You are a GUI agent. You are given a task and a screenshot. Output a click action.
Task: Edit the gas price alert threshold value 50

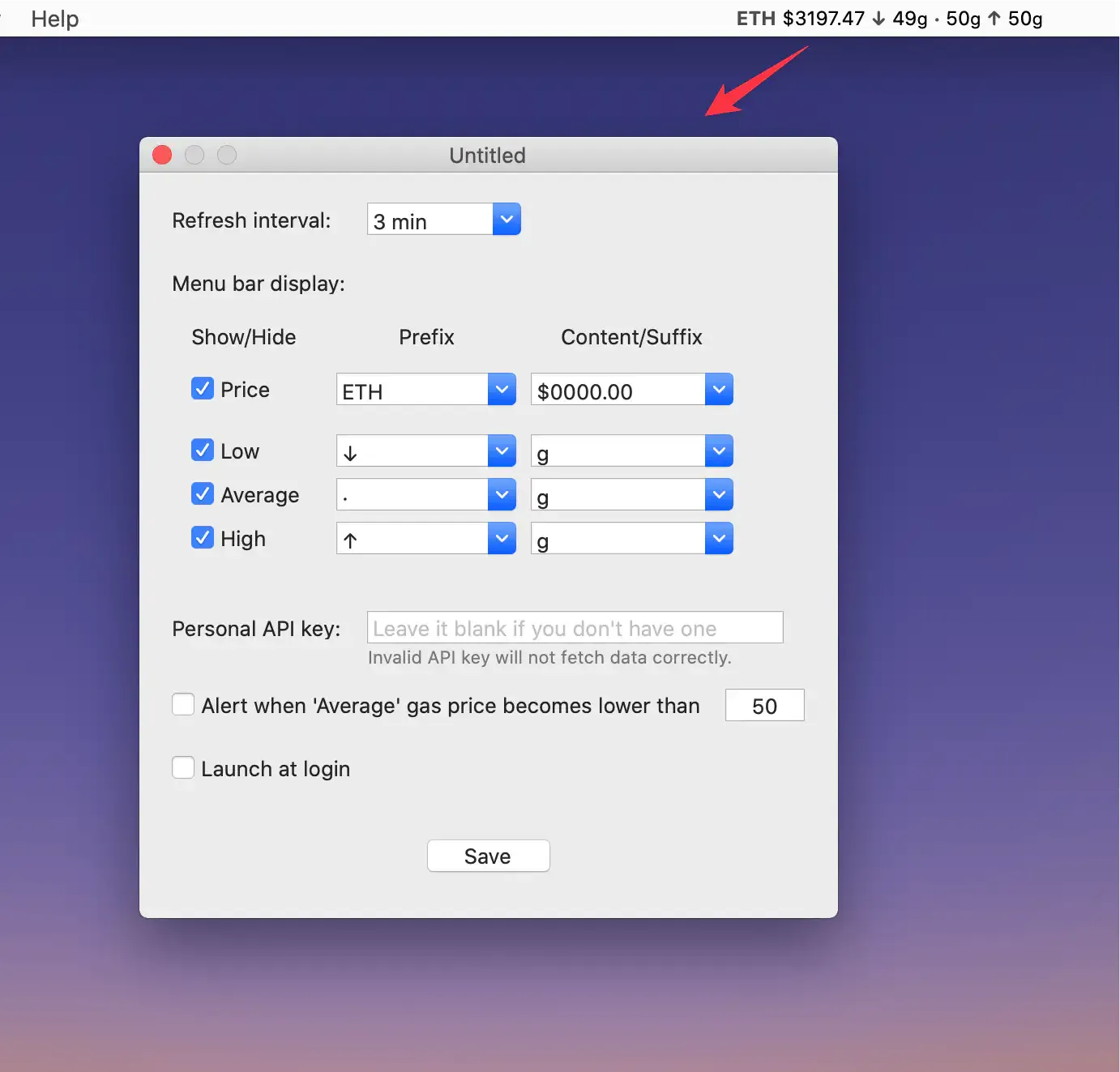coord(763,705)
